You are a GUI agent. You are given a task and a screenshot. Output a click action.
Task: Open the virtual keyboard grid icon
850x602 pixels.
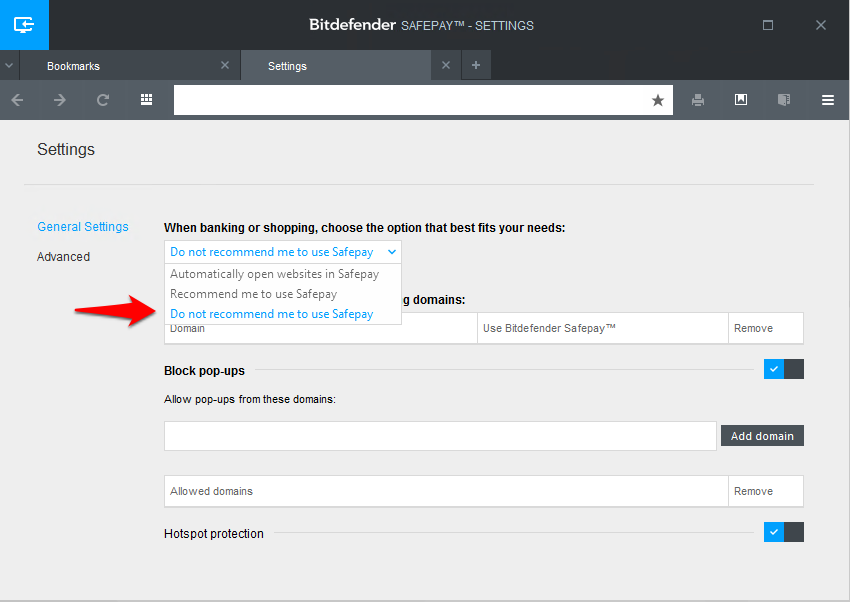[x=146, y=99]
